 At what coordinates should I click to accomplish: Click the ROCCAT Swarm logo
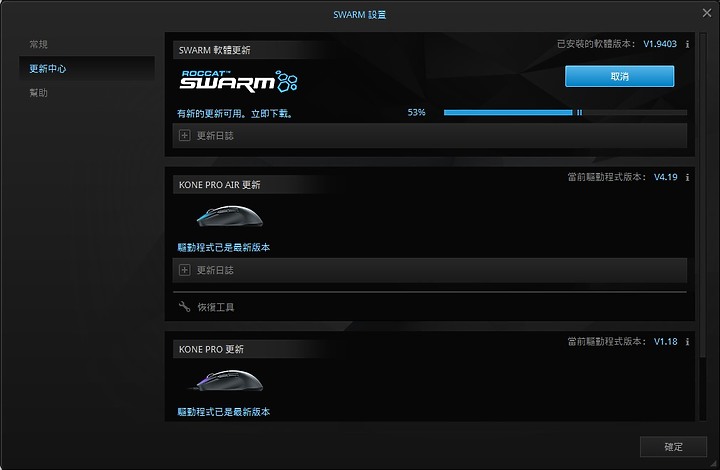[238, 81]
